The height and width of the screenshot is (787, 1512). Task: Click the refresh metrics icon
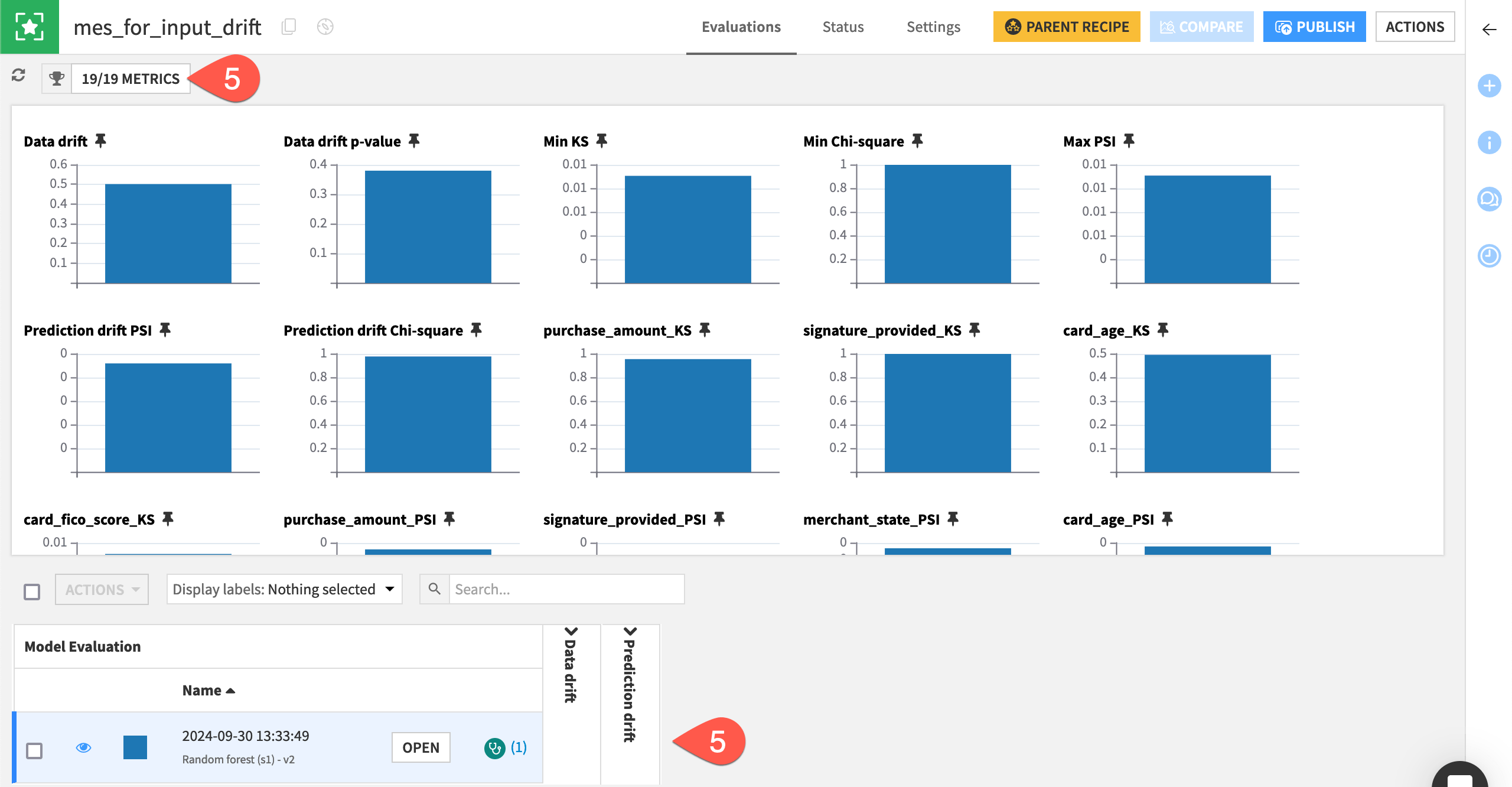[x=18, y=77]
